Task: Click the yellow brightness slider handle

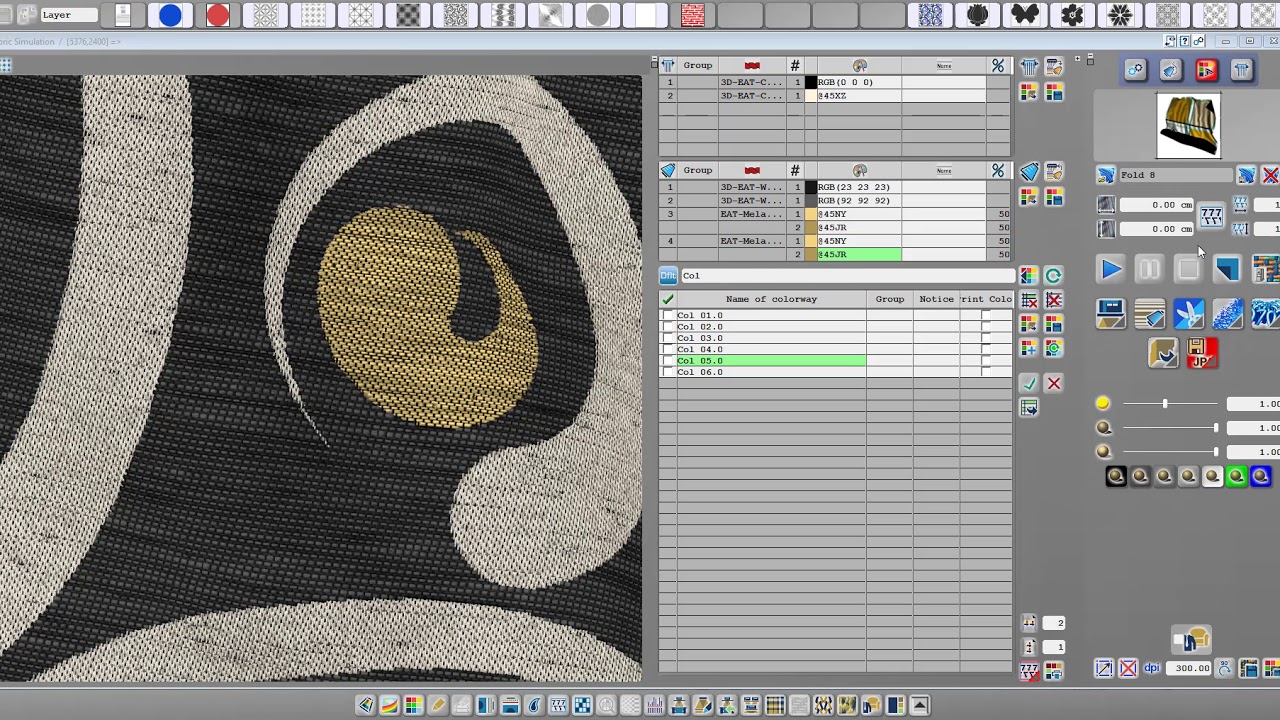Action: [1165, 403]
